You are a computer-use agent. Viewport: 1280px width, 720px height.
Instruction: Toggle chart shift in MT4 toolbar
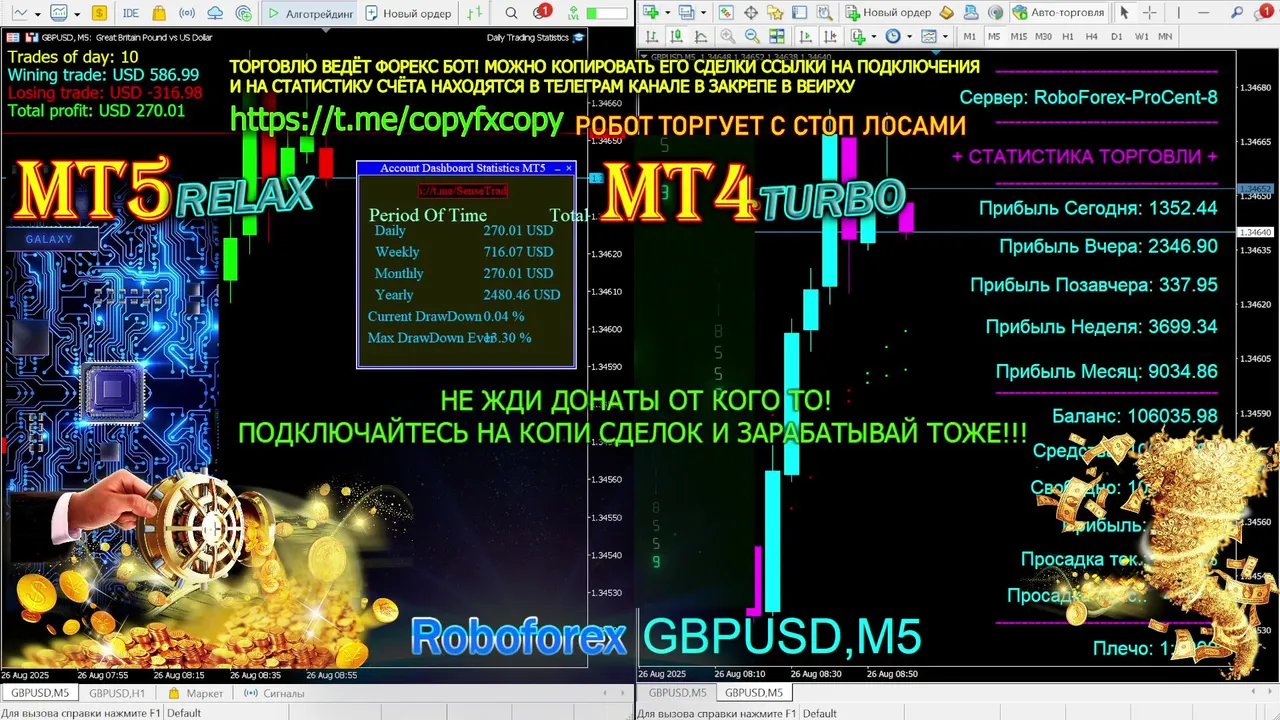point(830,36)
